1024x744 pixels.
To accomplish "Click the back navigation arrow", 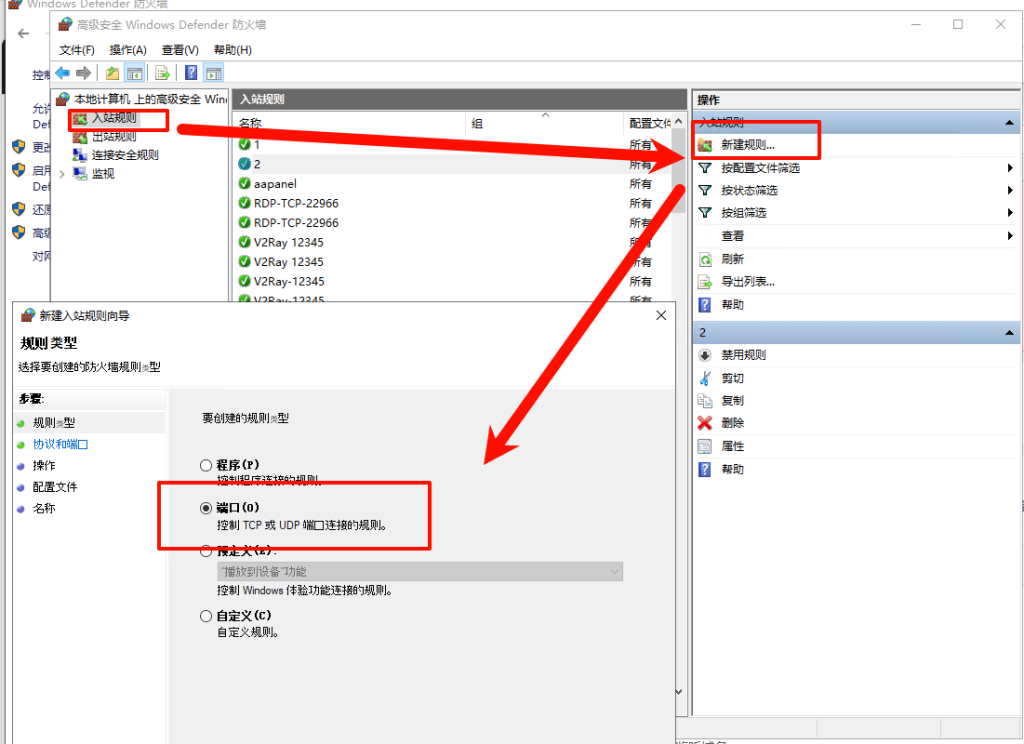I will [61, 73].
